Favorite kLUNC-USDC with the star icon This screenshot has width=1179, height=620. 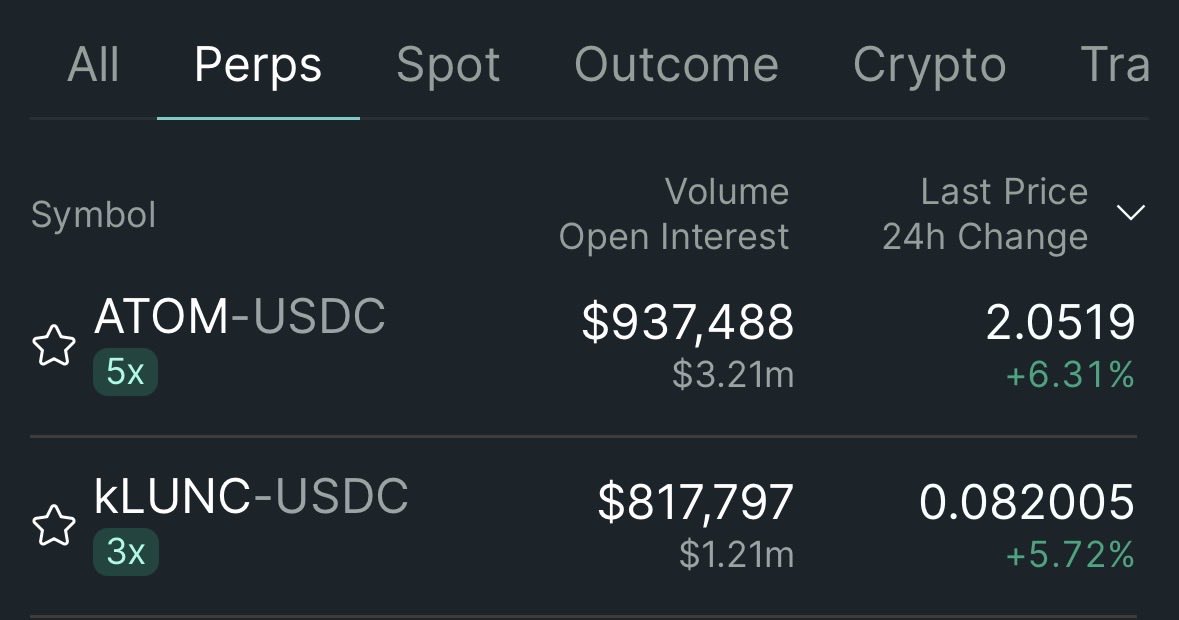[54, 525]
